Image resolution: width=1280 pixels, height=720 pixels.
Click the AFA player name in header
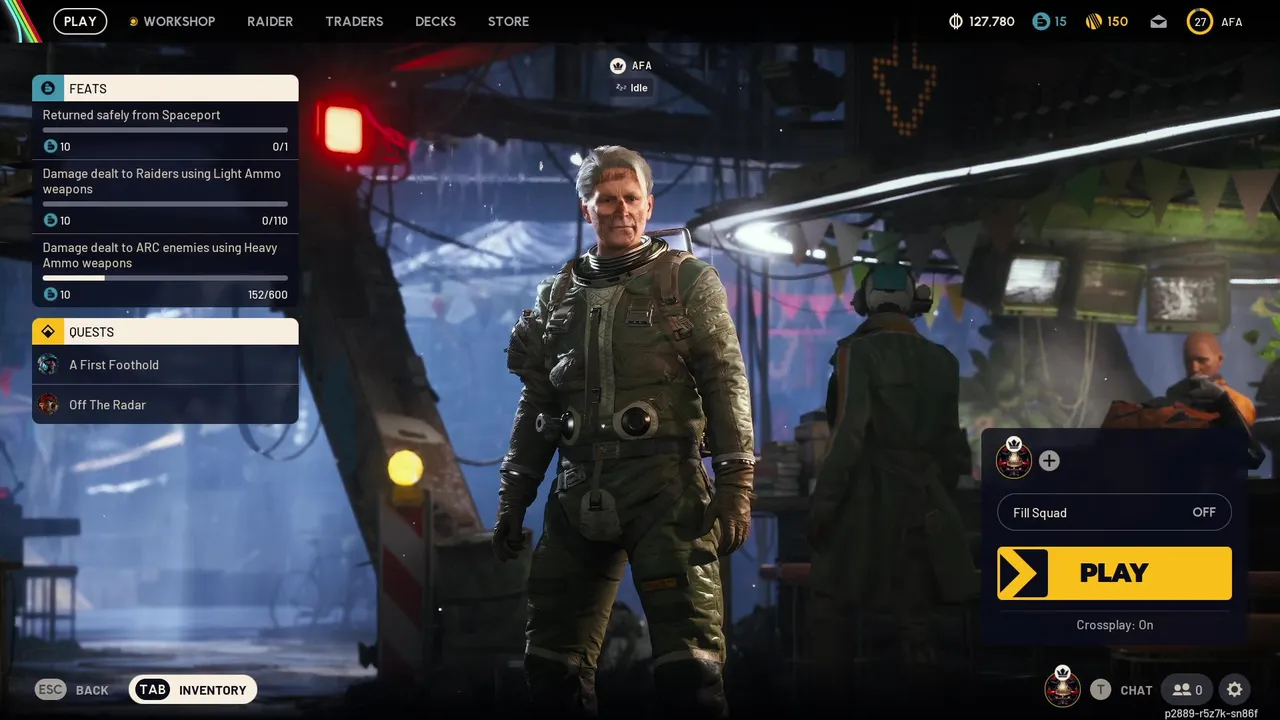[x=1231, y=21]
